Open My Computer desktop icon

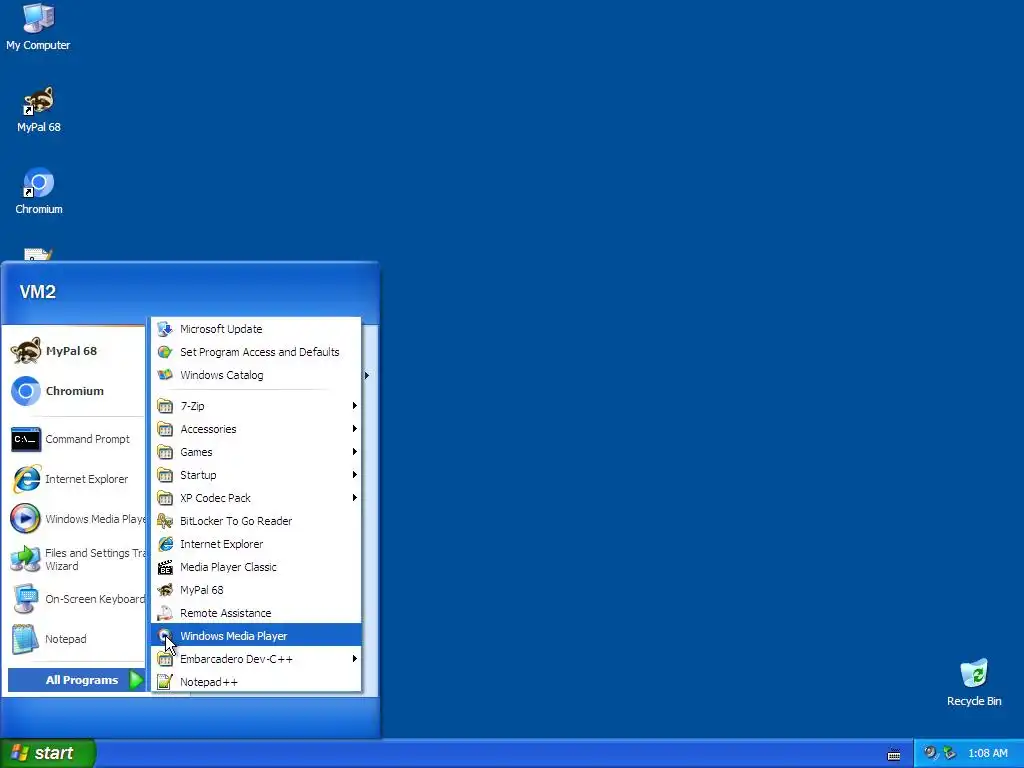click(38, 27)
